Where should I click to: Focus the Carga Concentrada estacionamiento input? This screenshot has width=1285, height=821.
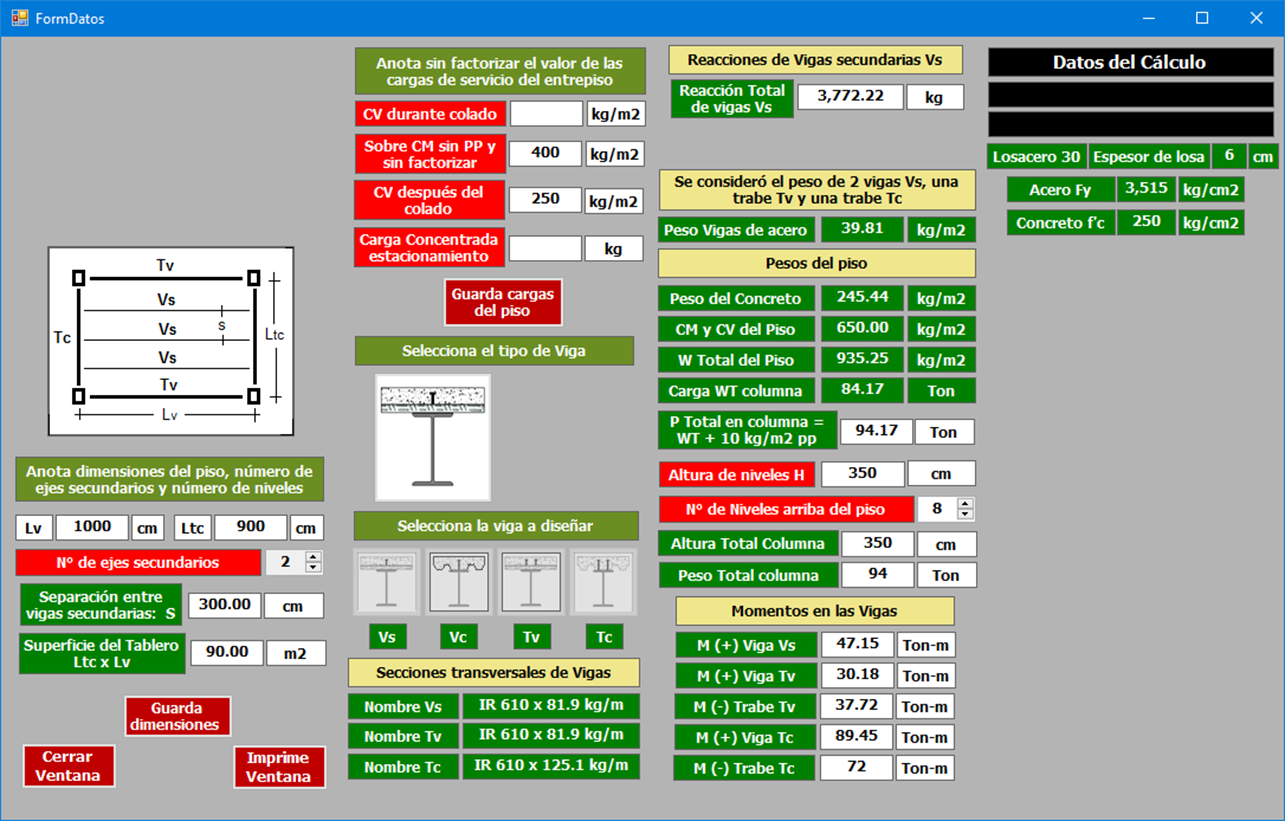coord(545,248)
